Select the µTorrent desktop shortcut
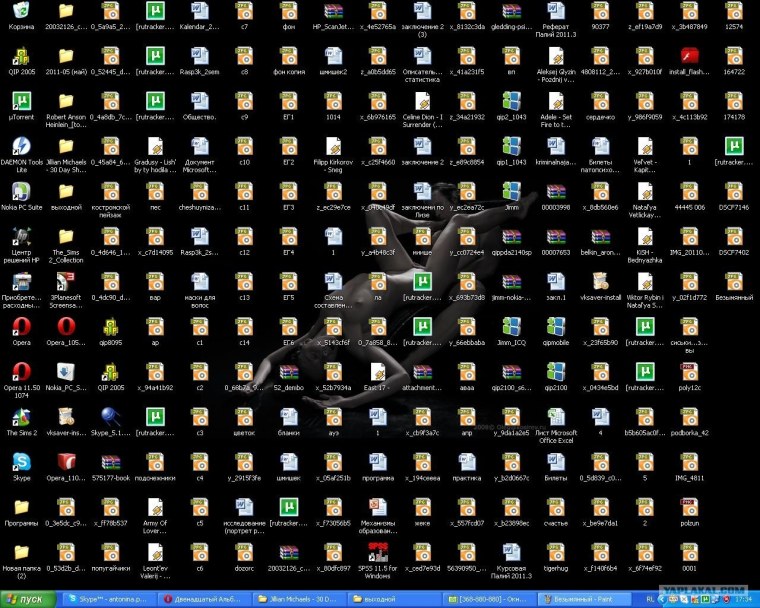The width and height of the screenshot is (760, 608). [x=21, y=101]
